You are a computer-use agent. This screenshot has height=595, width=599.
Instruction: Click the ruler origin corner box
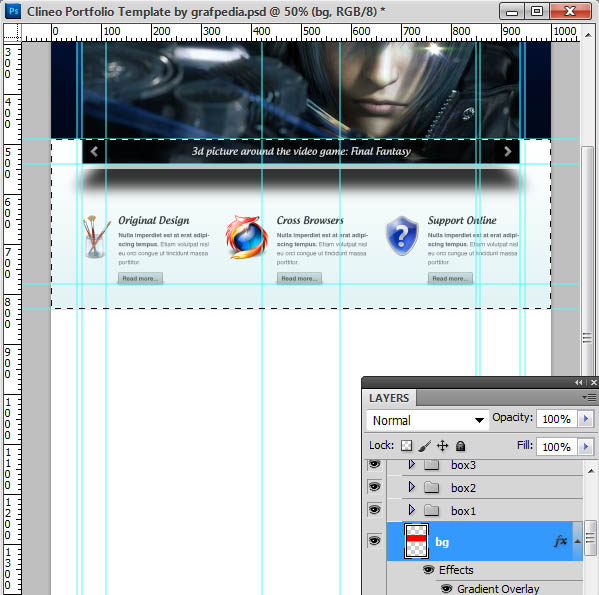12,32
